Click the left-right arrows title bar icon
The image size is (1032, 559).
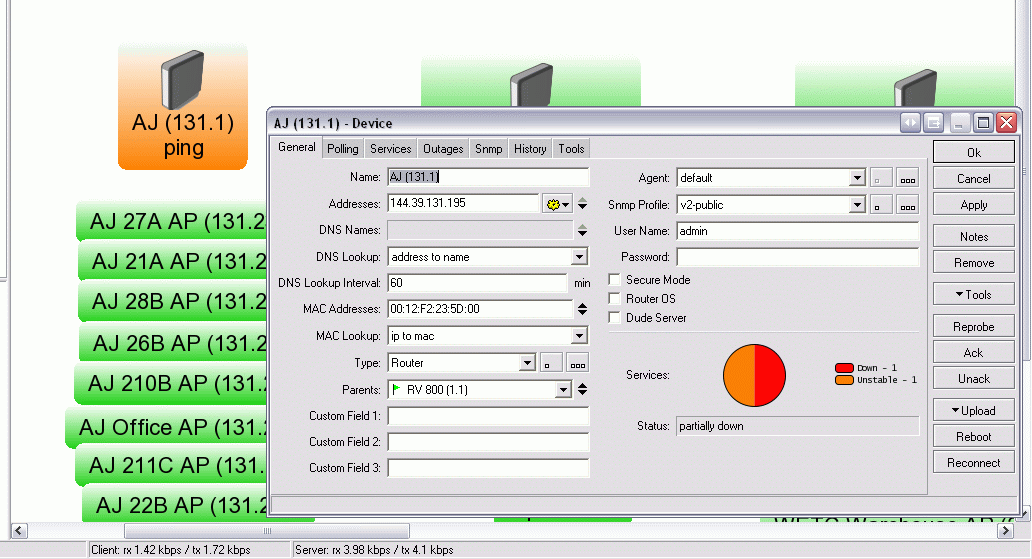click(910, 122)
